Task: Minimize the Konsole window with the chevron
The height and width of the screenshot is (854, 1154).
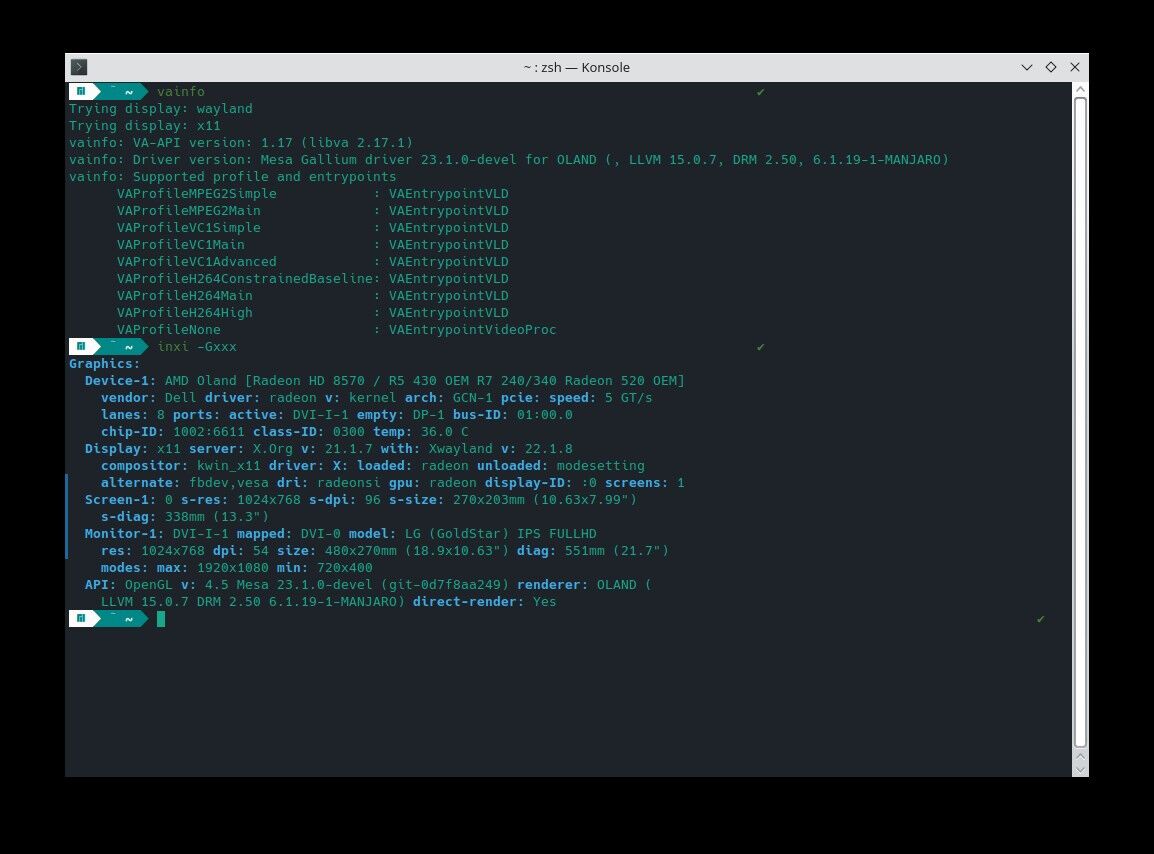Action: [1027, 67]
